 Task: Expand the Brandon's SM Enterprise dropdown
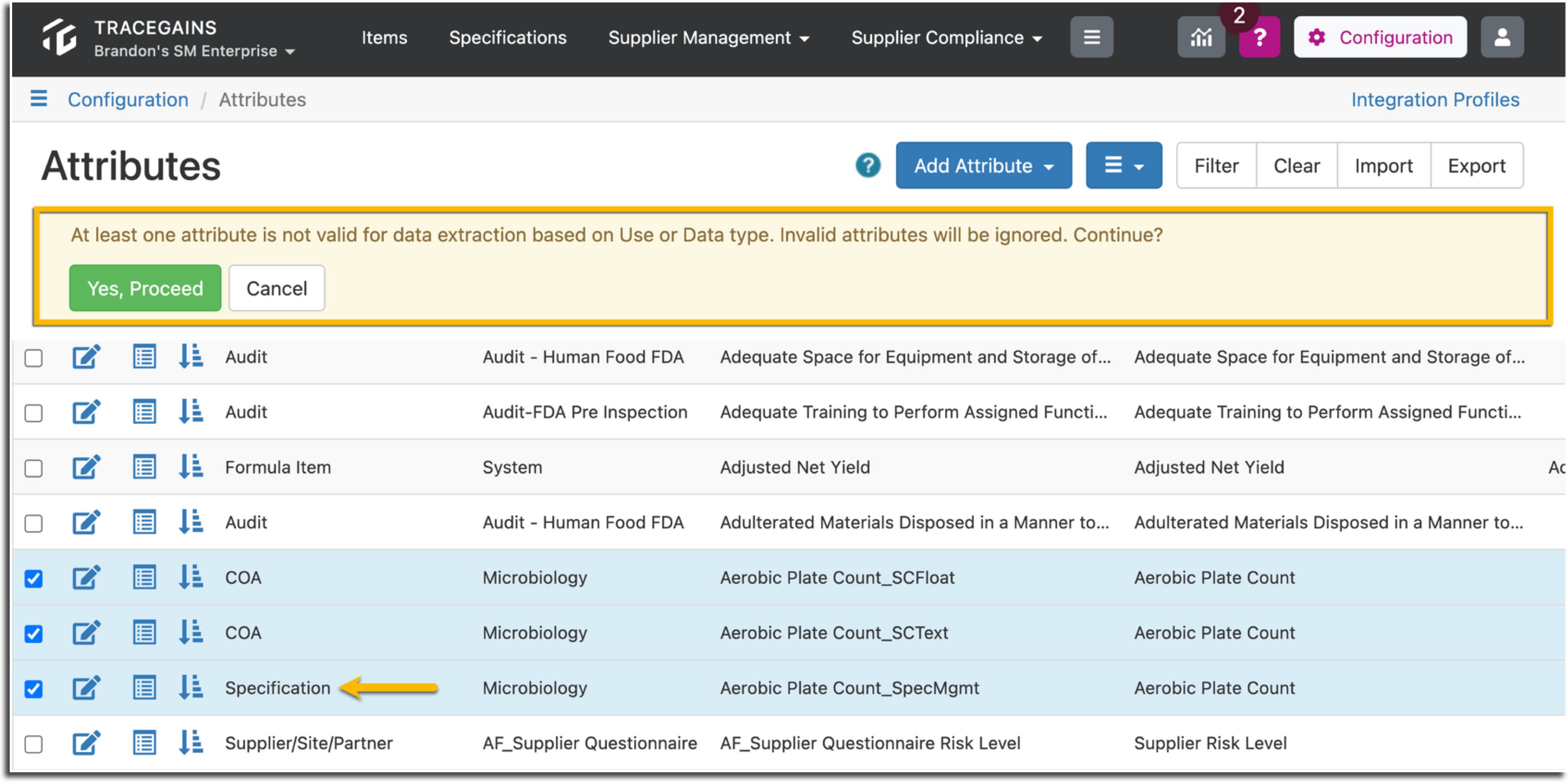click(195, 51)
